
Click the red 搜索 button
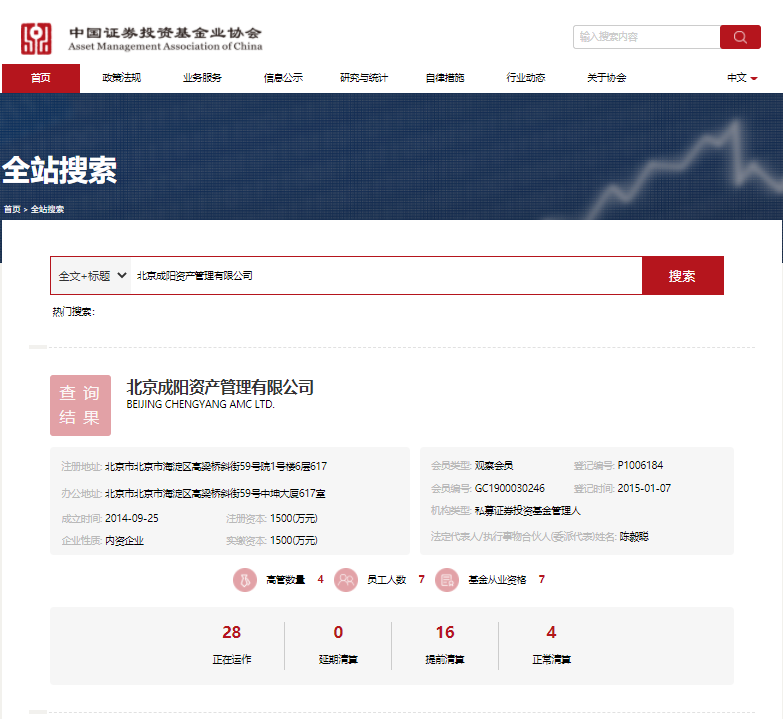[x=683, y=276]
